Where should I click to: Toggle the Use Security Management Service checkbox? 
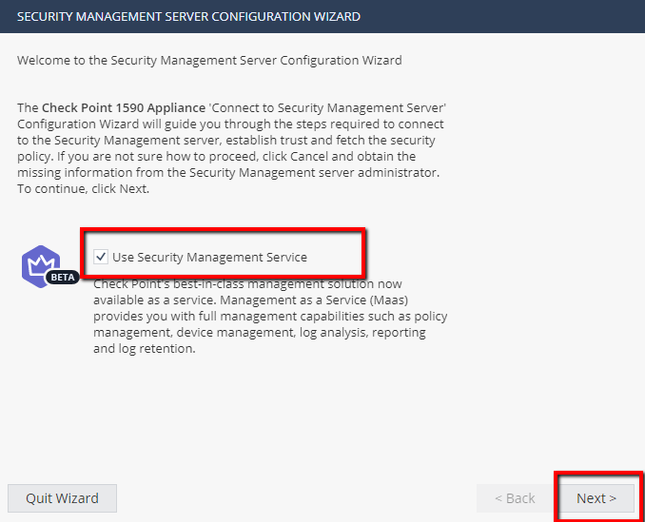coord(101,257)
